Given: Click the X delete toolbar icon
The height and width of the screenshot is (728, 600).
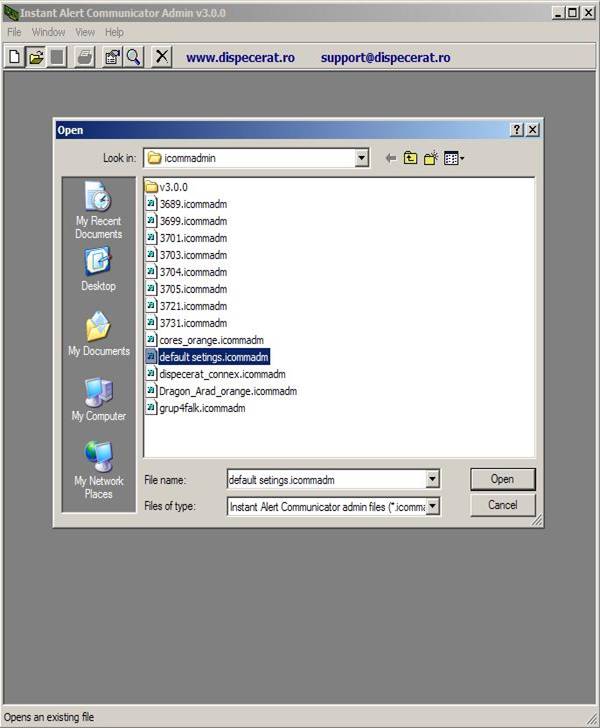Looking at the screenshot, I should click(162, 57).
